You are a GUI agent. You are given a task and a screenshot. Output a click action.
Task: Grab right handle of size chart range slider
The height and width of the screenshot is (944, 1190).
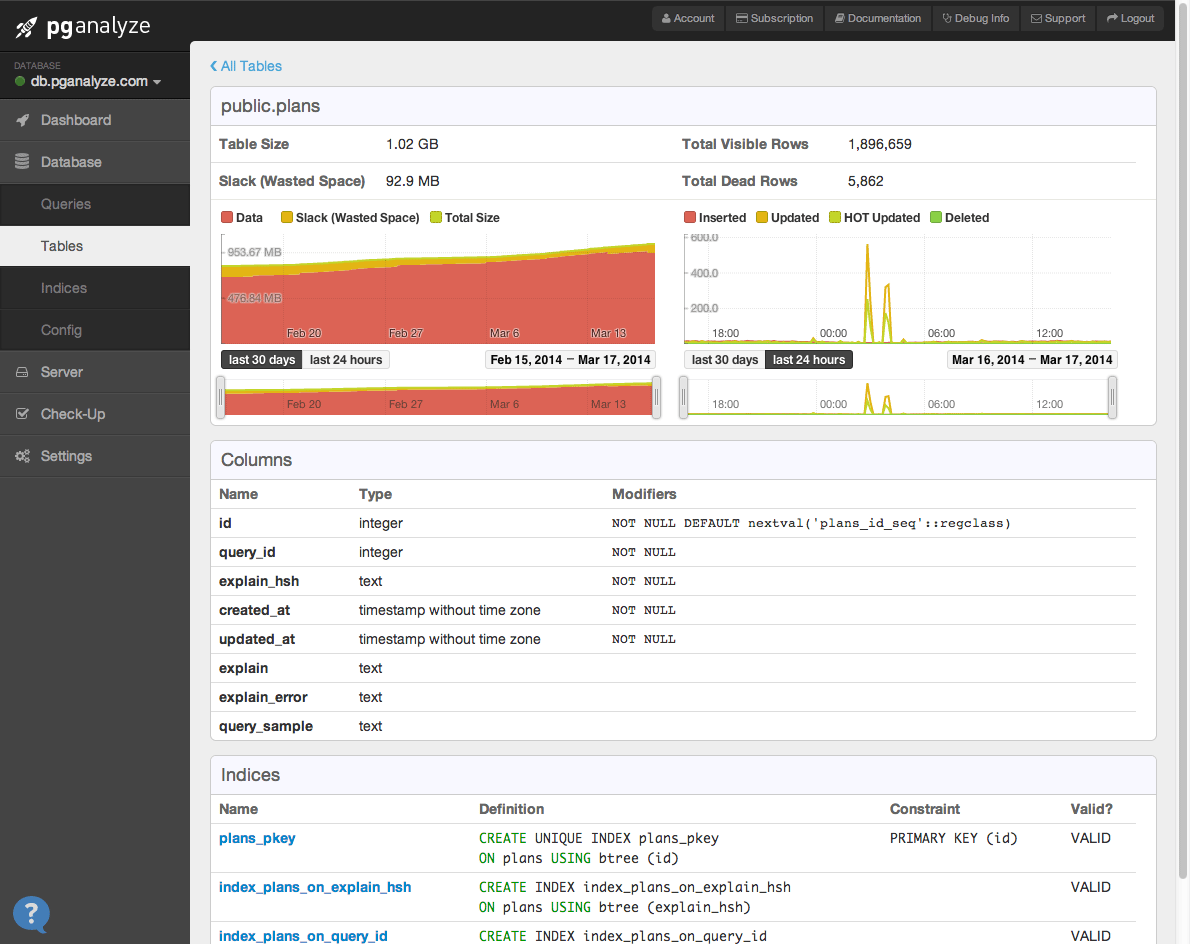pyautogui.click(x=656, y=397)
